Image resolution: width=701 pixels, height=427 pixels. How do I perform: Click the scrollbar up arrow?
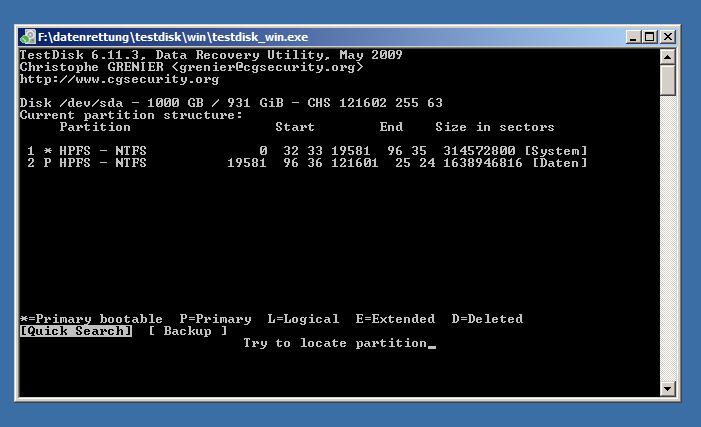point(667,57)
